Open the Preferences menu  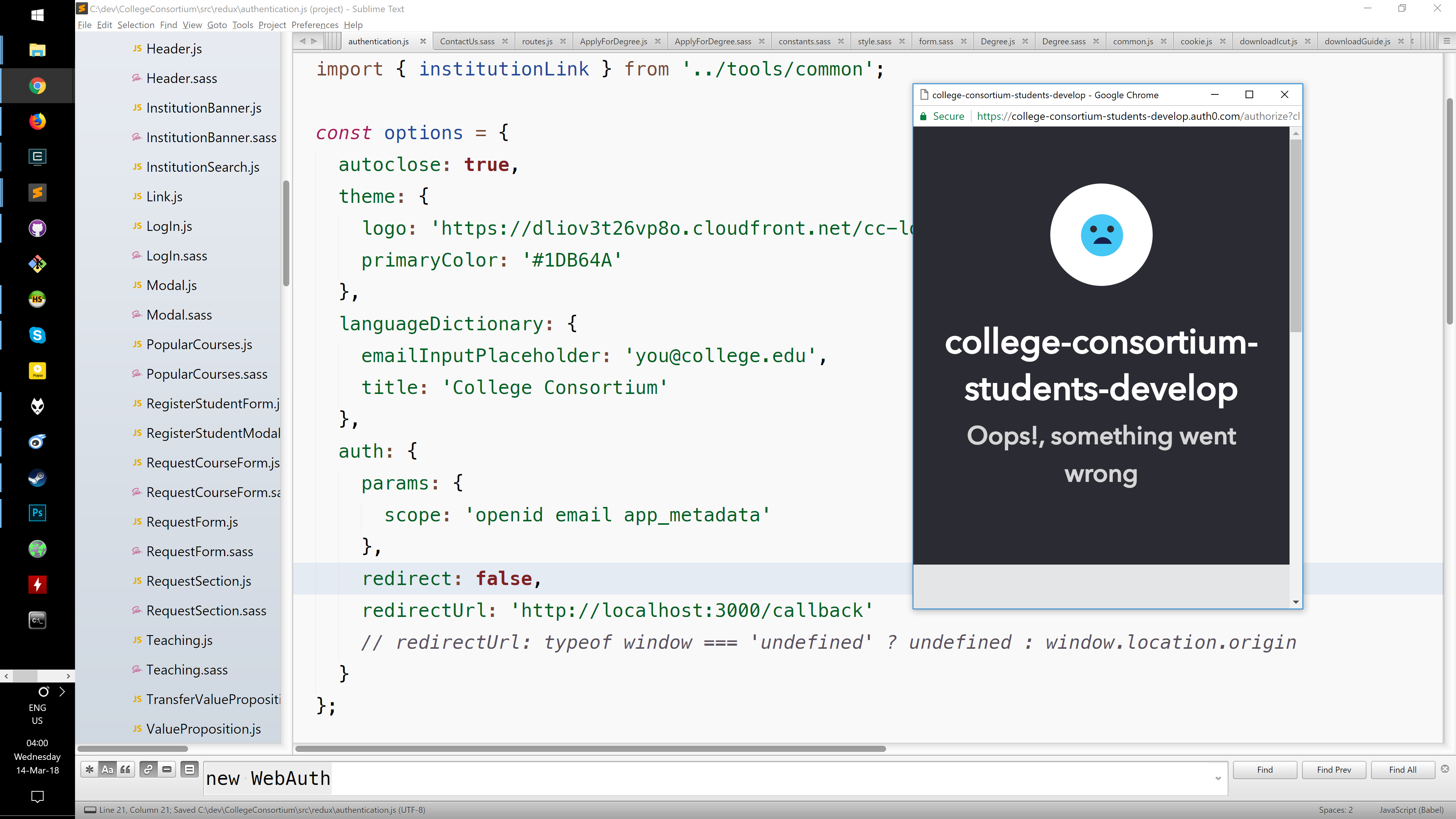coord(315,25)
